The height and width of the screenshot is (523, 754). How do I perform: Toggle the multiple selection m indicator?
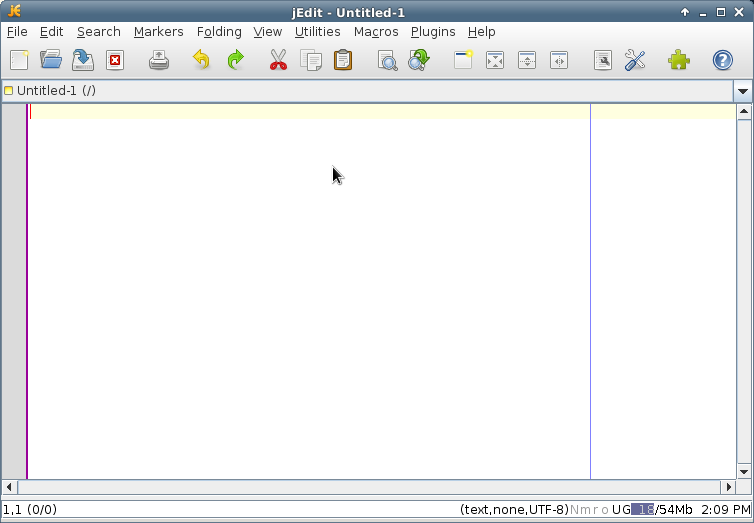(585, 510)
